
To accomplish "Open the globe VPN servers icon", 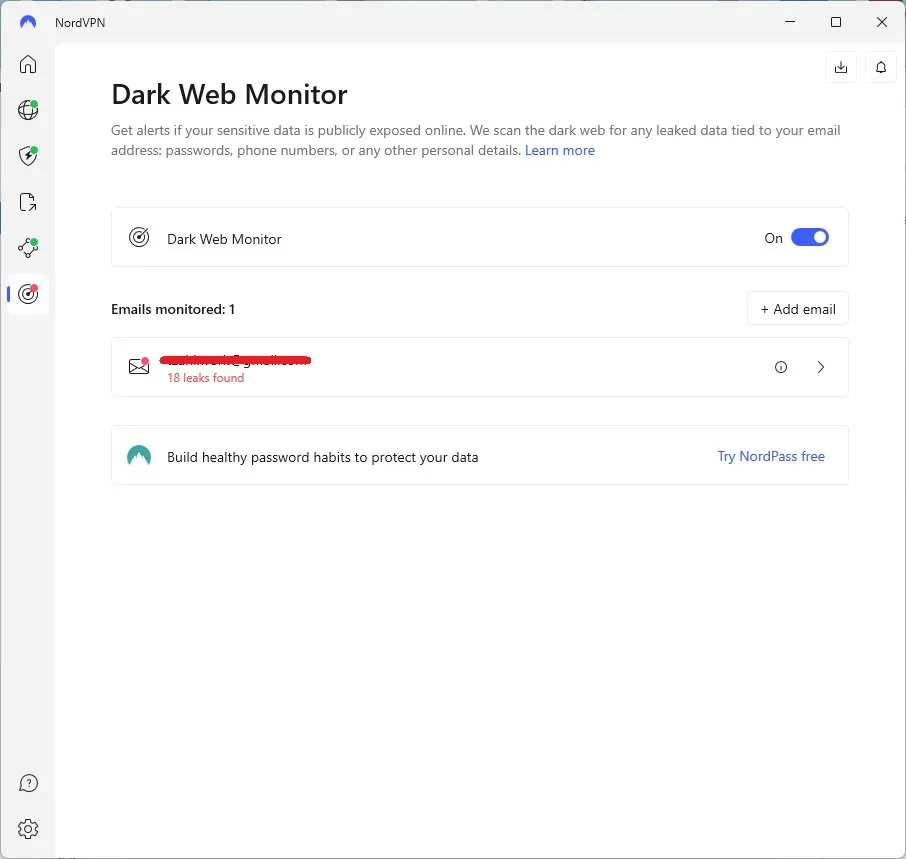I will pos(28,110).
